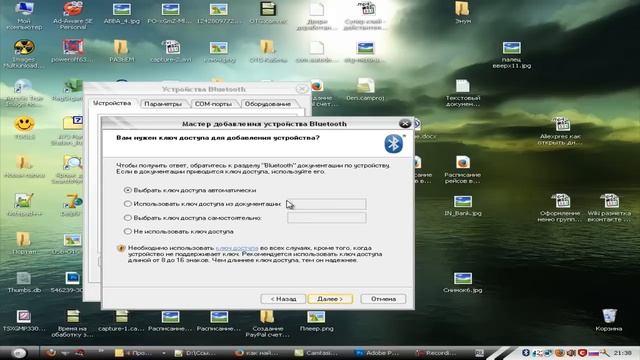640x360 pixels.
Task: Select use passkey from documentation option
Action: [x=127, y=204]
